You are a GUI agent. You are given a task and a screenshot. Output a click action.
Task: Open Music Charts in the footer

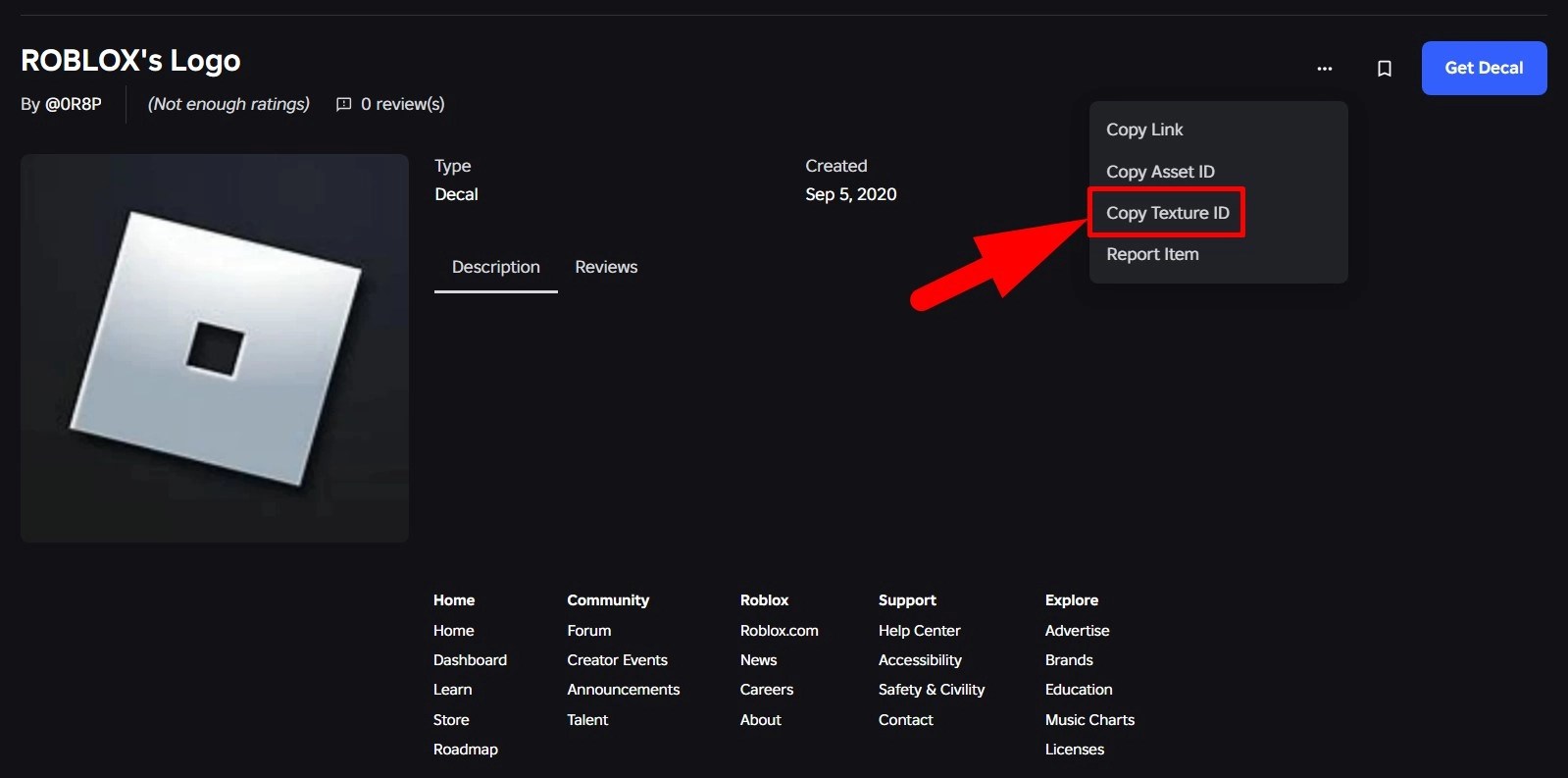click(1089, 720)
